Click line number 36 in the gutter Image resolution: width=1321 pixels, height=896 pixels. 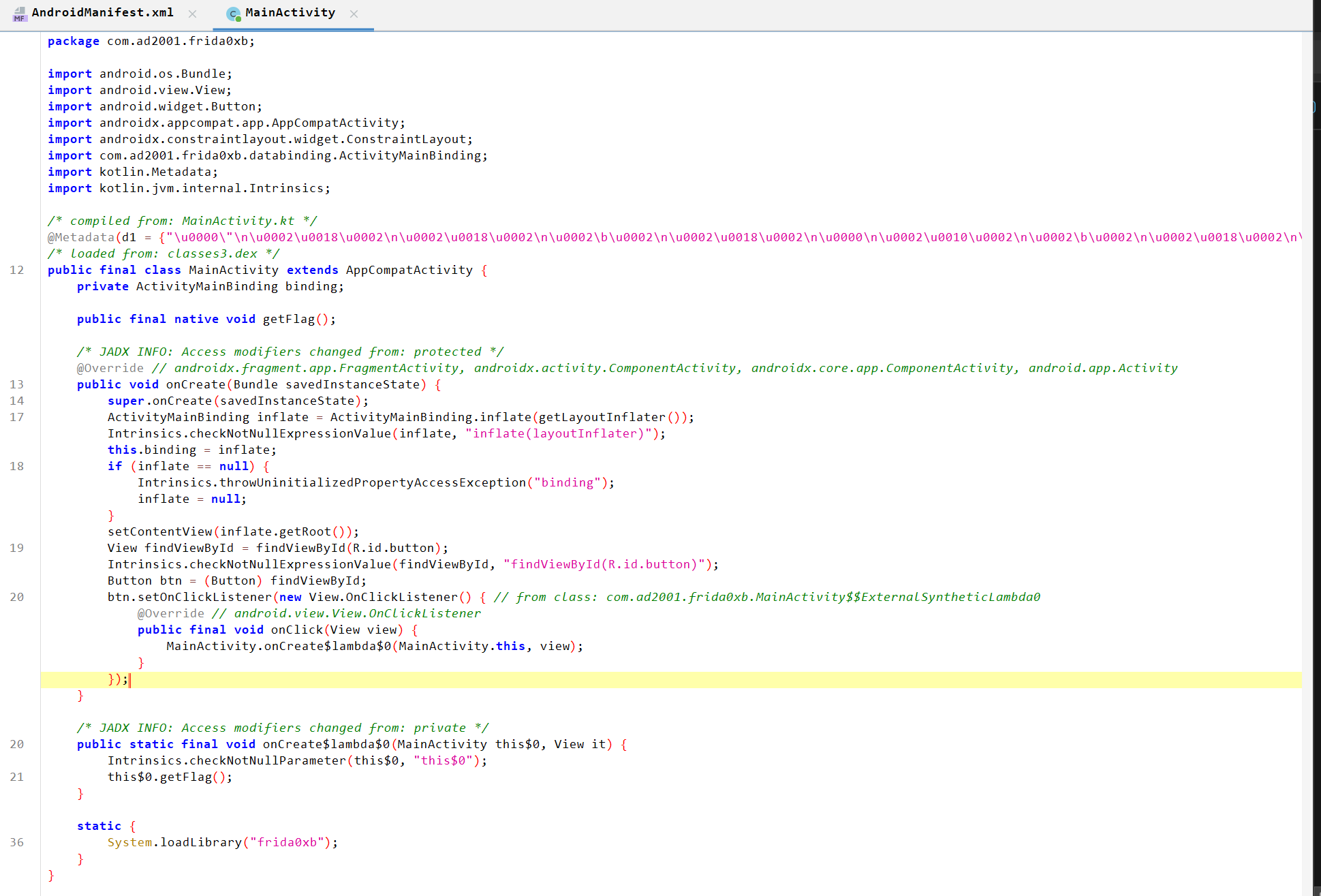[17, 842]
